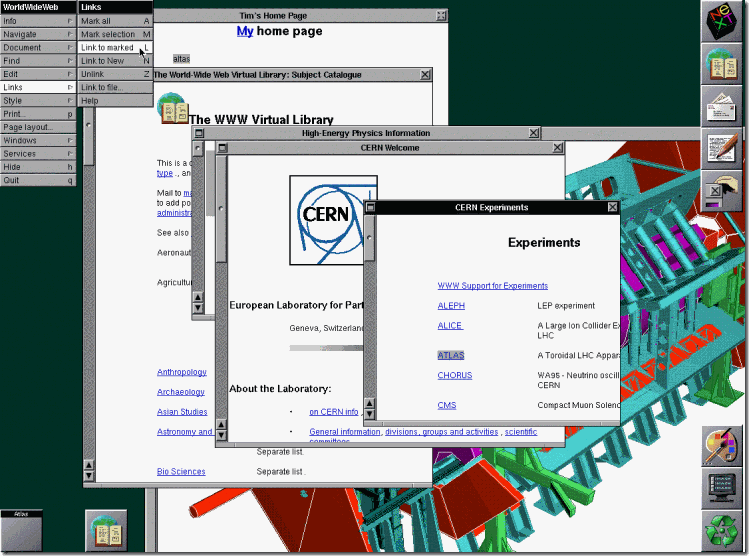Select Page layout... menu item
This screenshot has height=556, width=749.
point(38,127)
